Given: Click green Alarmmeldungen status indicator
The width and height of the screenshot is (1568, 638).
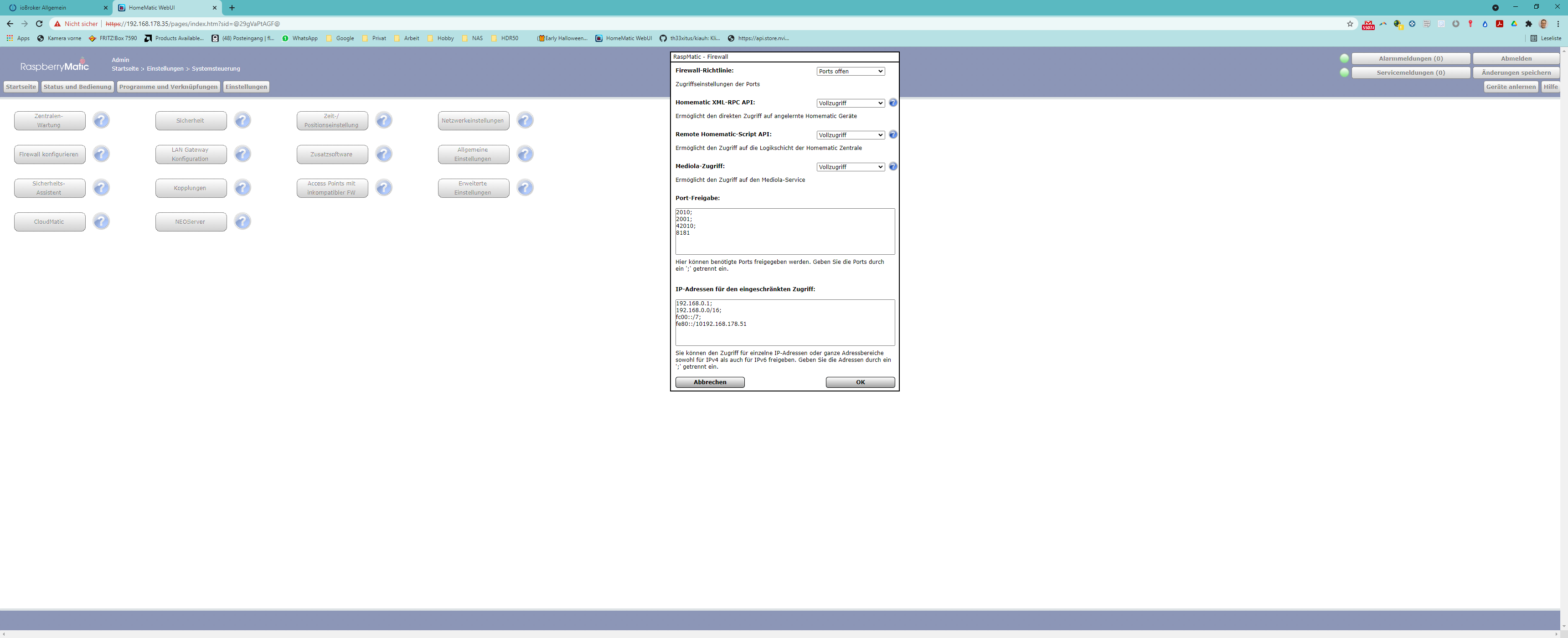Looking at the screenshot, I should click(1344, 58).
